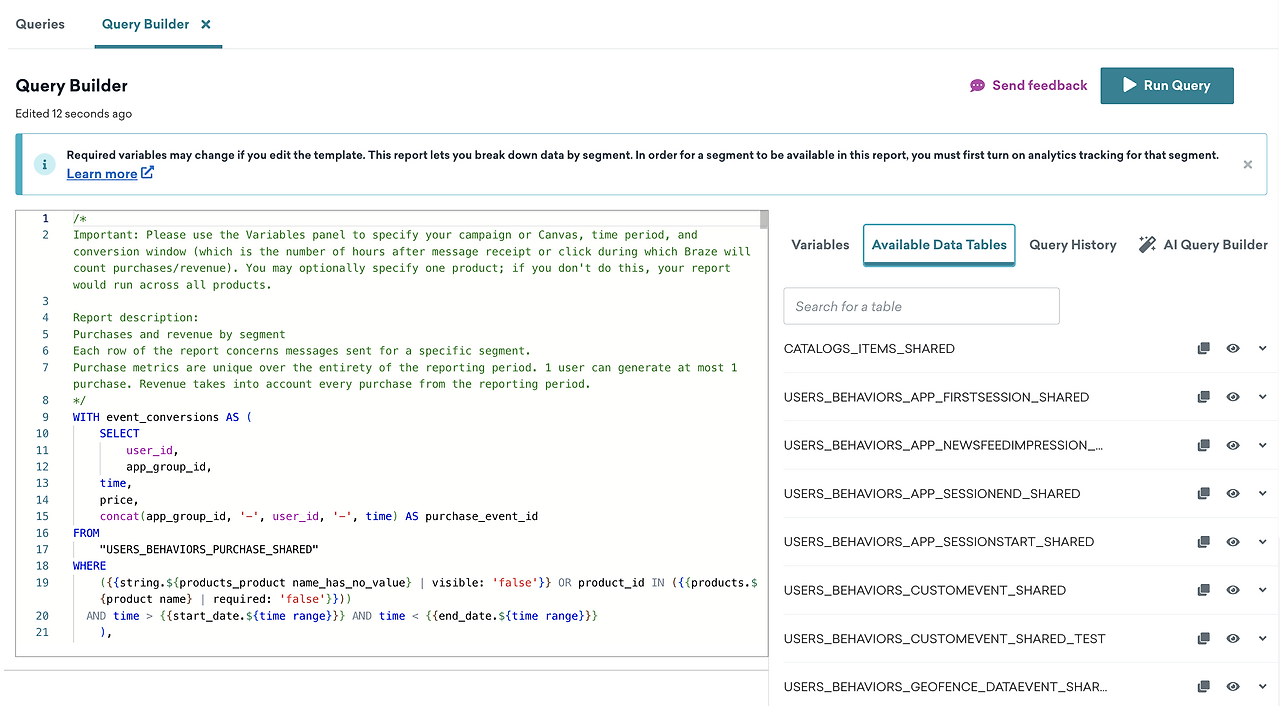This screenshot has height=706, width=1280.
Task: Click the Run Query button
Action: 1166,86
